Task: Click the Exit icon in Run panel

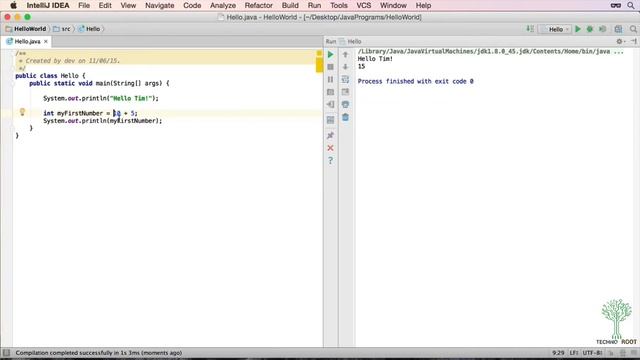Action: click(331, 104)
